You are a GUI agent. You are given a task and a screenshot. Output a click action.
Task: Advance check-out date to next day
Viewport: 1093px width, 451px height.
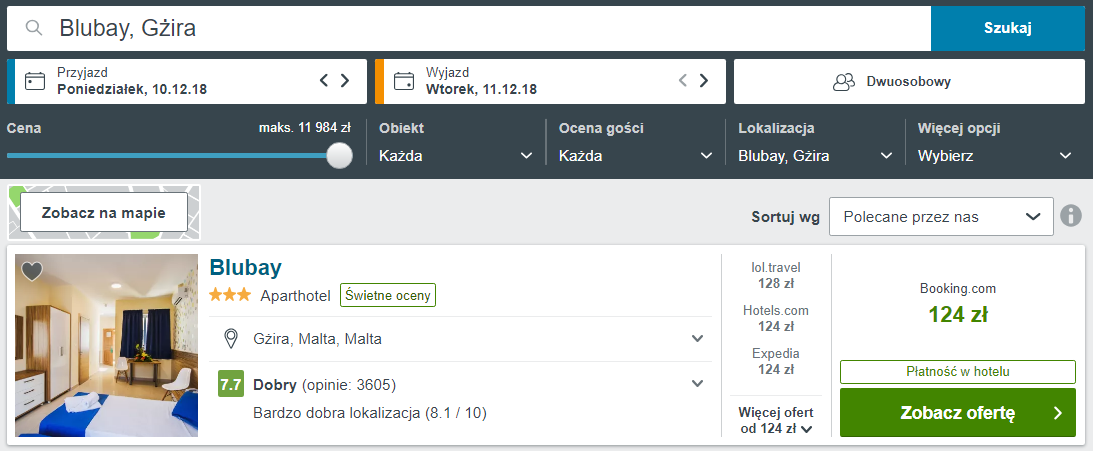(704, 81)
